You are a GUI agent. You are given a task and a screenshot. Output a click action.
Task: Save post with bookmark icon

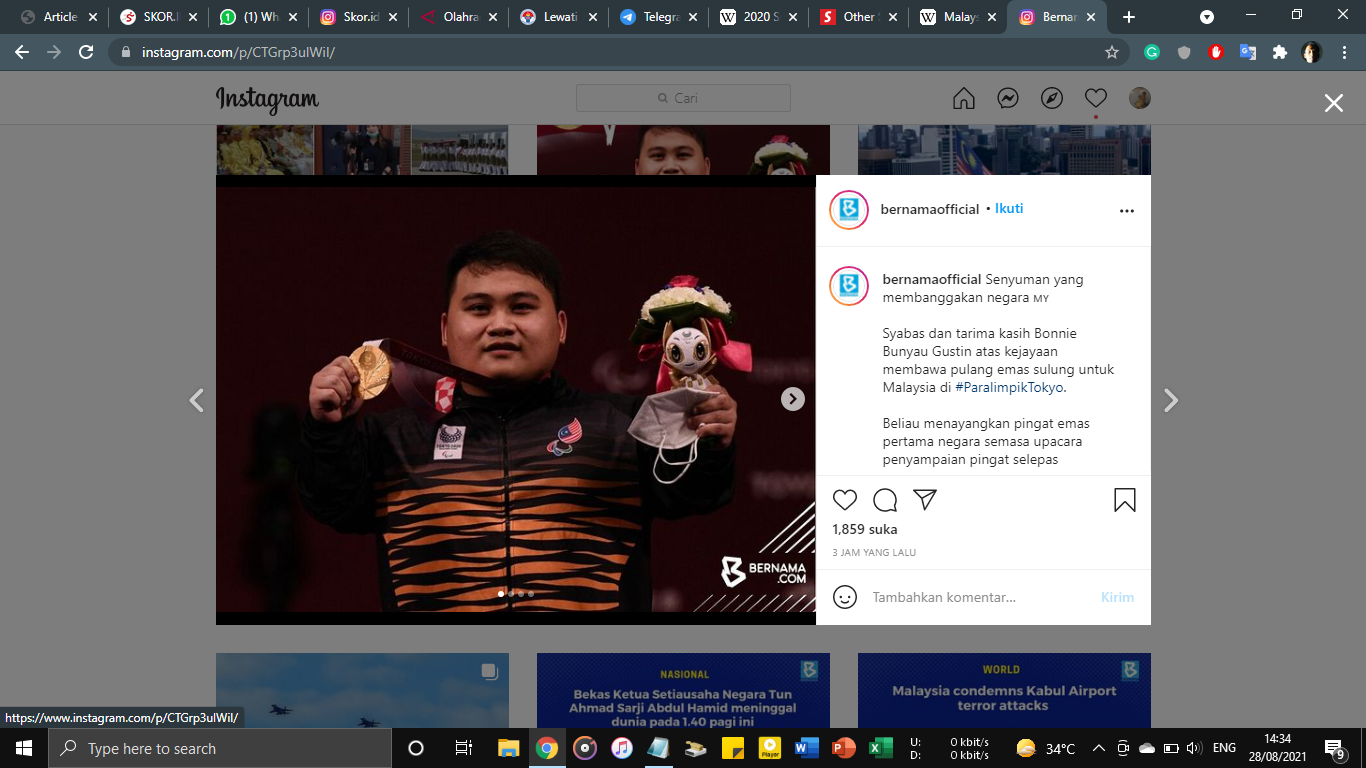click(1125, 500)
